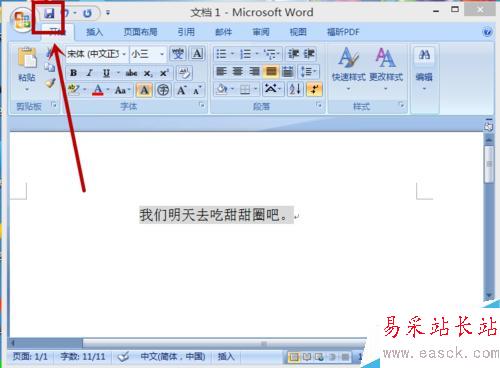Viewport: 500px width, 368px height.
Task: Click the Copy icon in clipboard group
Action: coord(50,67)
